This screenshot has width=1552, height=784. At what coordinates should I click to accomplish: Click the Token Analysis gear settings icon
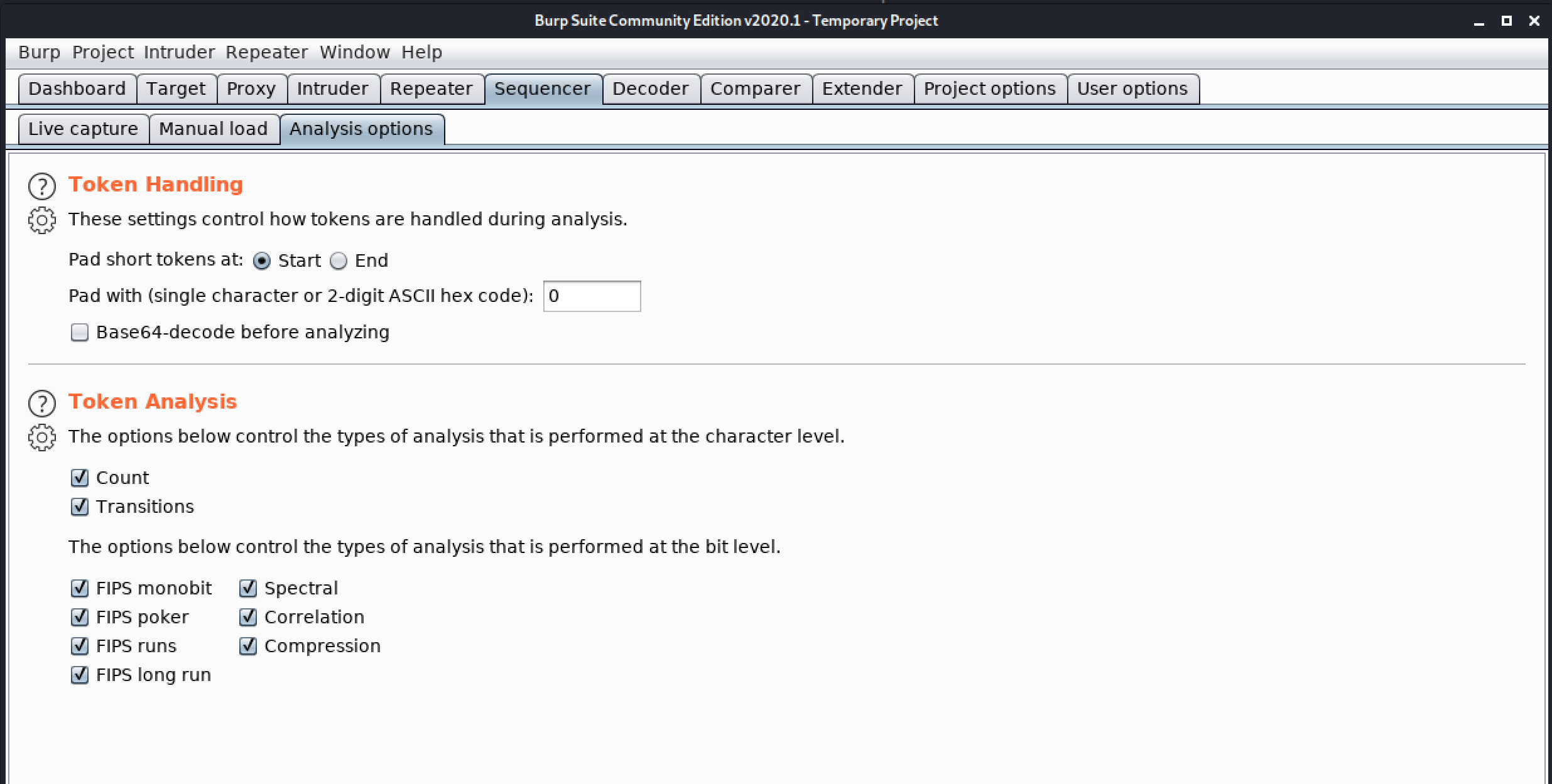click(x=42, y=438)
